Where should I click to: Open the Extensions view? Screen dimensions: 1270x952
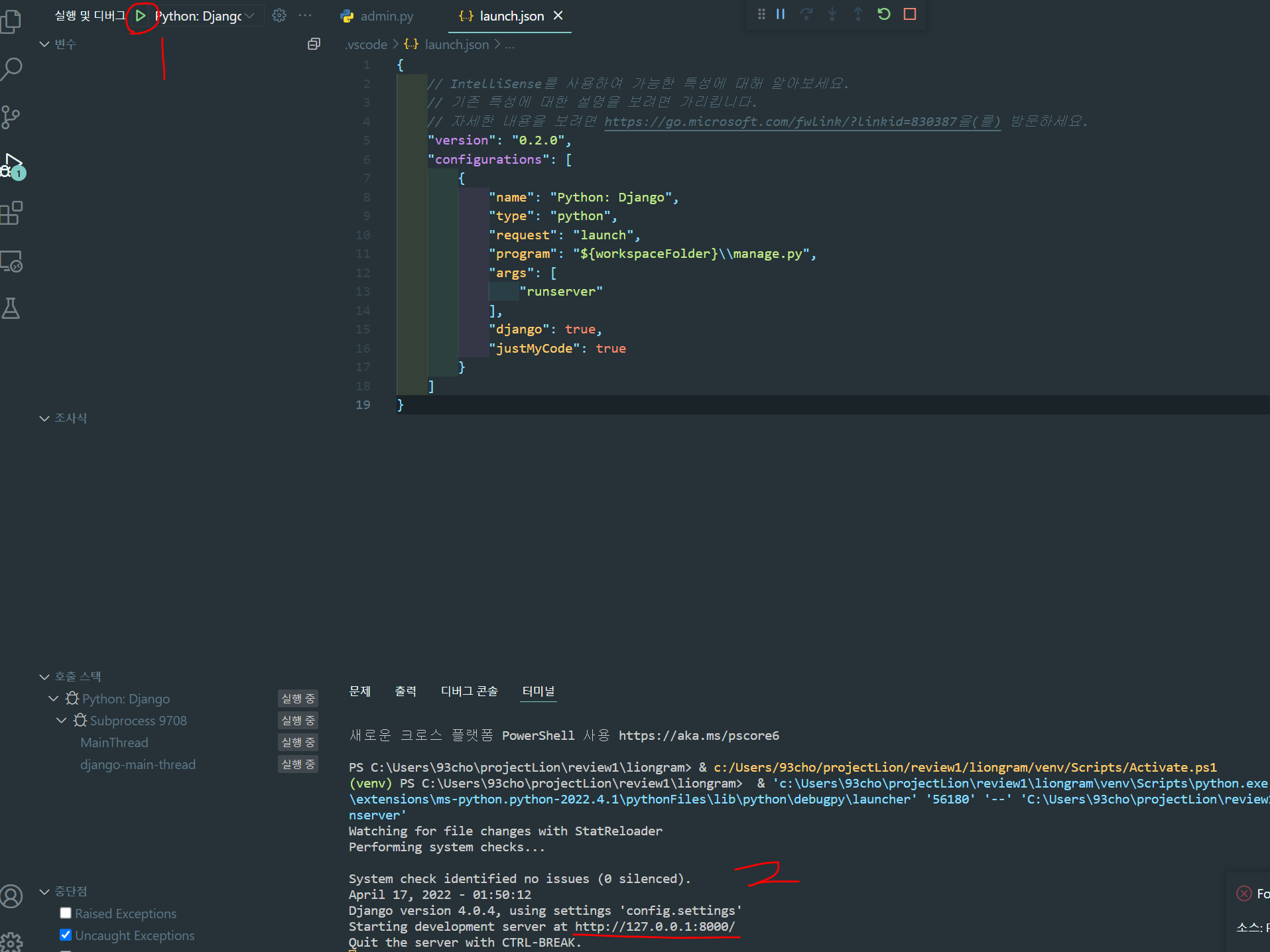11,213
